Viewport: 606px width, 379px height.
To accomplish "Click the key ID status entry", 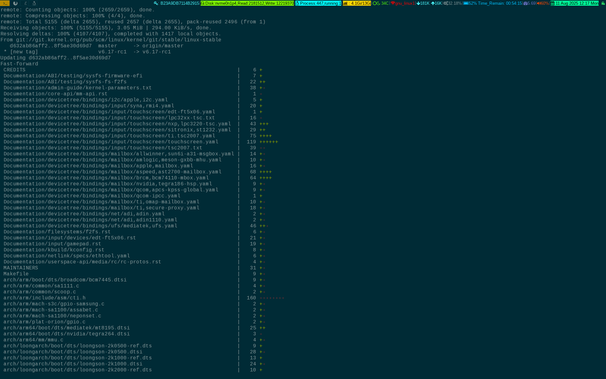I will point(177,3).
